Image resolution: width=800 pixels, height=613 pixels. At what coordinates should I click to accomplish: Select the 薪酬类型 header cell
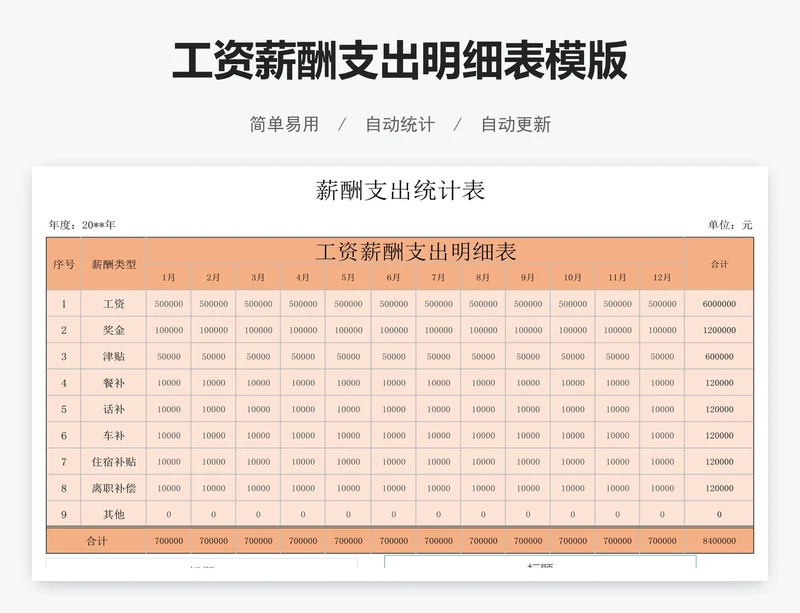pyautogui.click(x=114, y=264)
